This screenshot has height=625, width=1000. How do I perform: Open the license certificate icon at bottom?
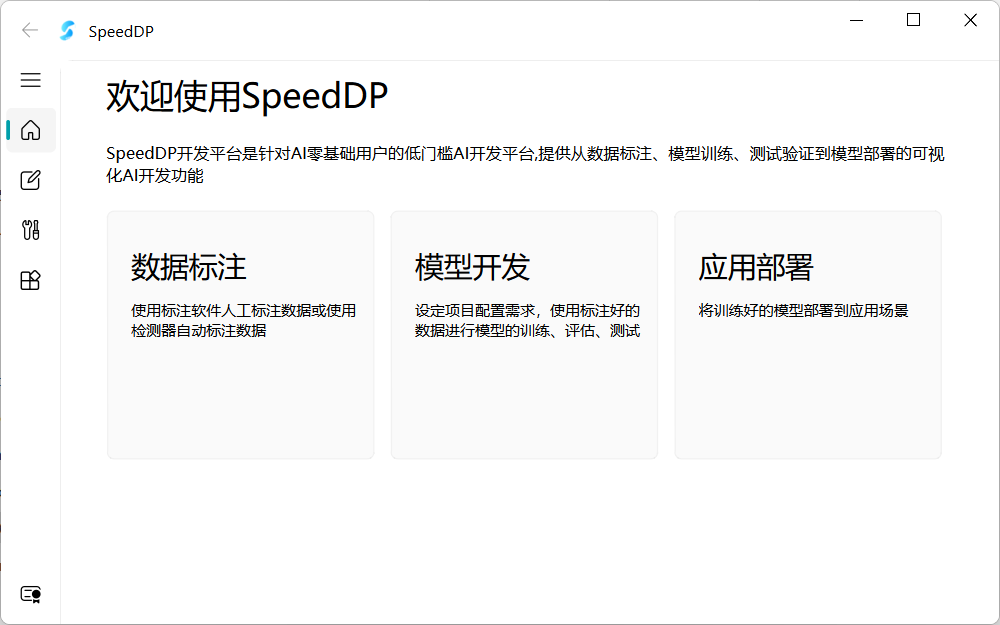point(31,594)
